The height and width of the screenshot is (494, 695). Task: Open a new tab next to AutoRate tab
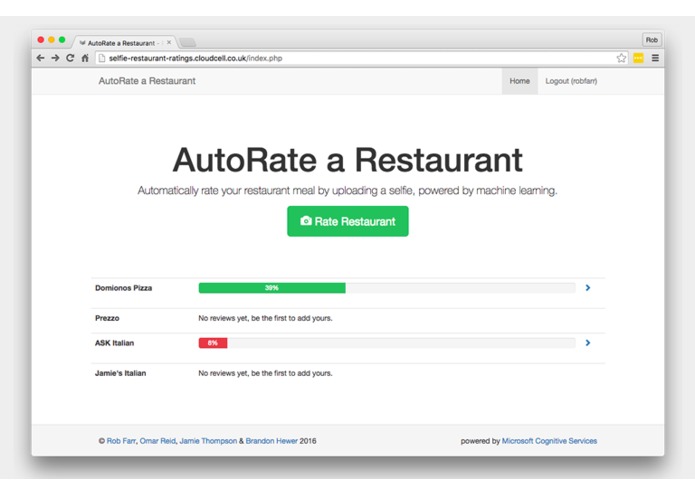click(187, 43)
